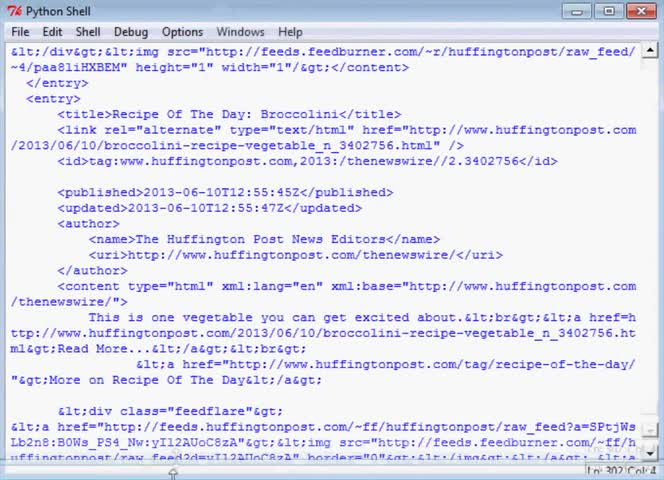The width and height of the screenshot is (664, 480).
Task: Open the Debug menu
Action: pos(131,32)
